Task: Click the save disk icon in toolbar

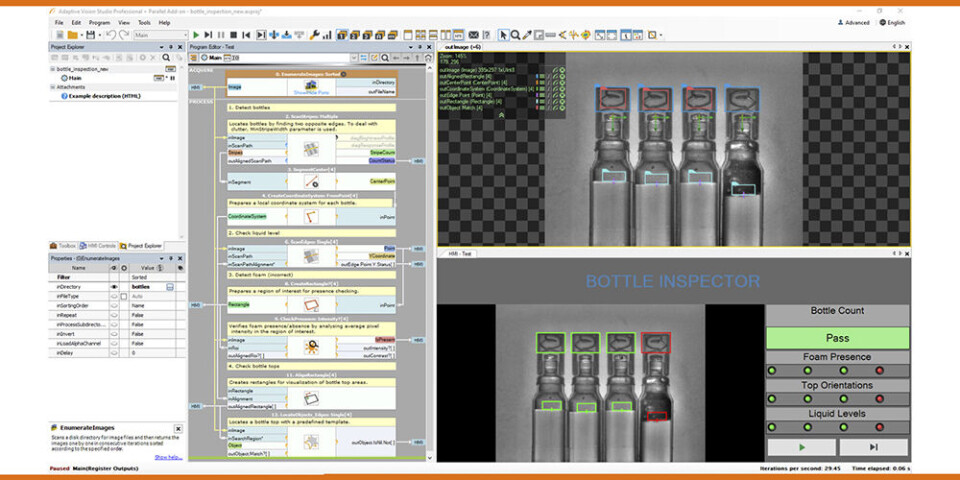Action: (91, 35)
